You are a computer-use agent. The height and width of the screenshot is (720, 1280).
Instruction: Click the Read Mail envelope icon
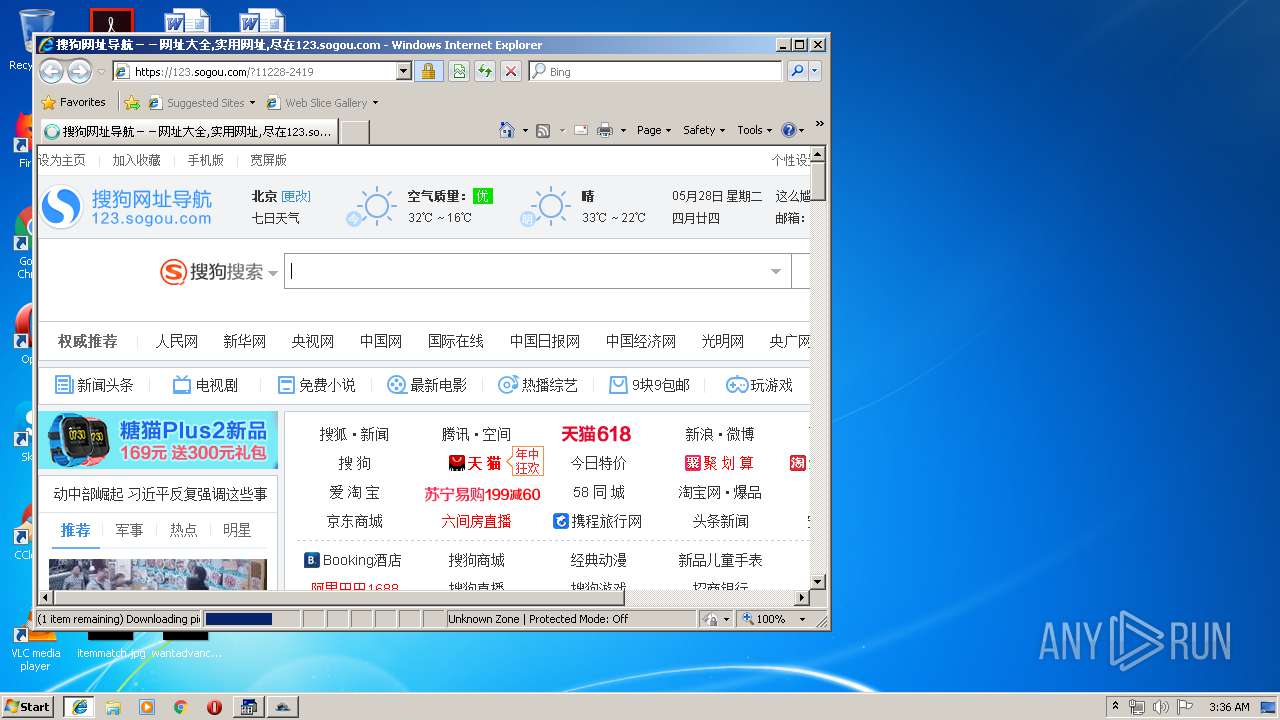580,130
